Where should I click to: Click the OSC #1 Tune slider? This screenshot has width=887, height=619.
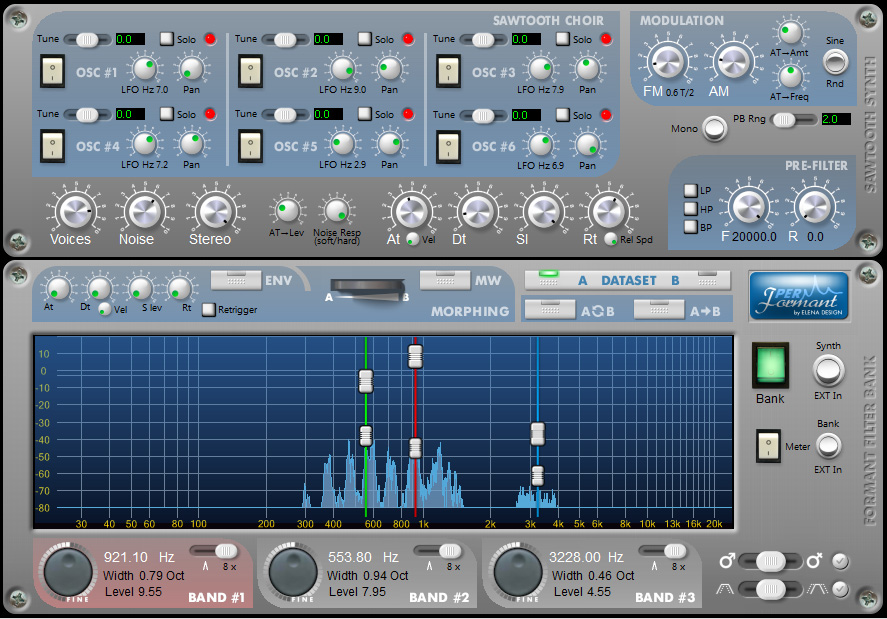pyautogui.click(x=87, y=40)
